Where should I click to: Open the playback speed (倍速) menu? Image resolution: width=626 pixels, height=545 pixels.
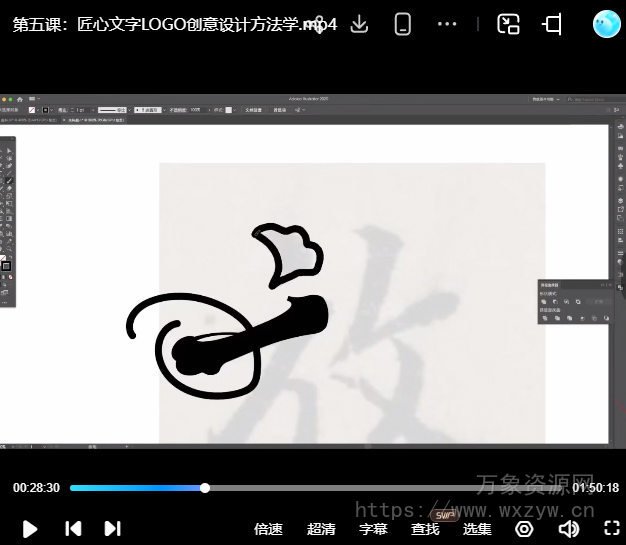268,529
